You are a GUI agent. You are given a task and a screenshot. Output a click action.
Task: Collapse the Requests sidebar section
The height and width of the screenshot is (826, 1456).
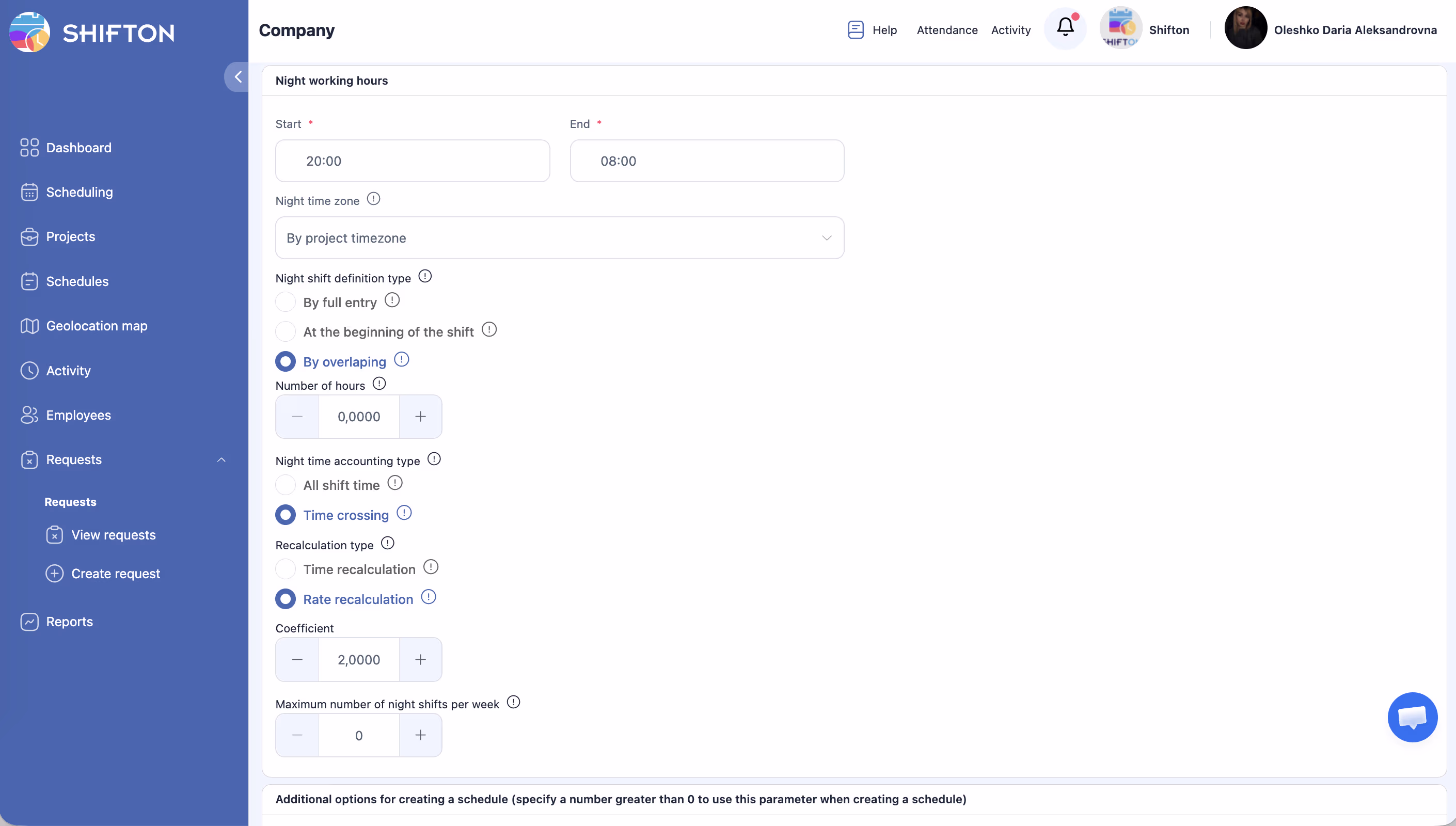221,459
